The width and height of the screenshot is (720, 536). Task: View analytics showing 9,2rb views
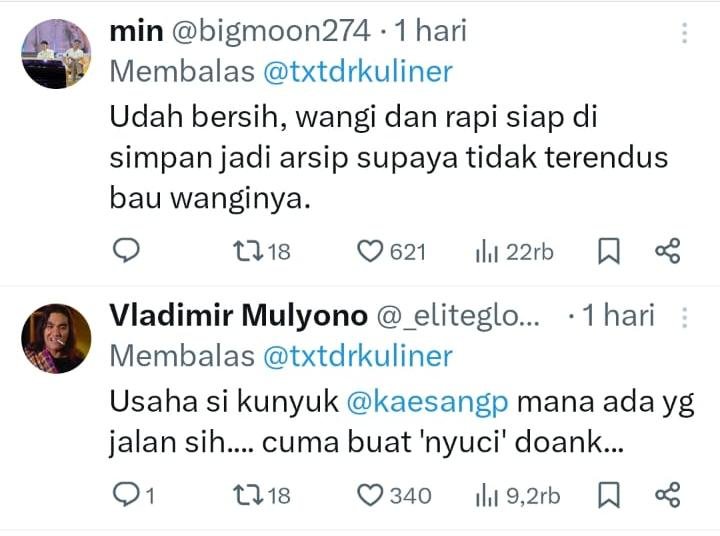point(487,494)
